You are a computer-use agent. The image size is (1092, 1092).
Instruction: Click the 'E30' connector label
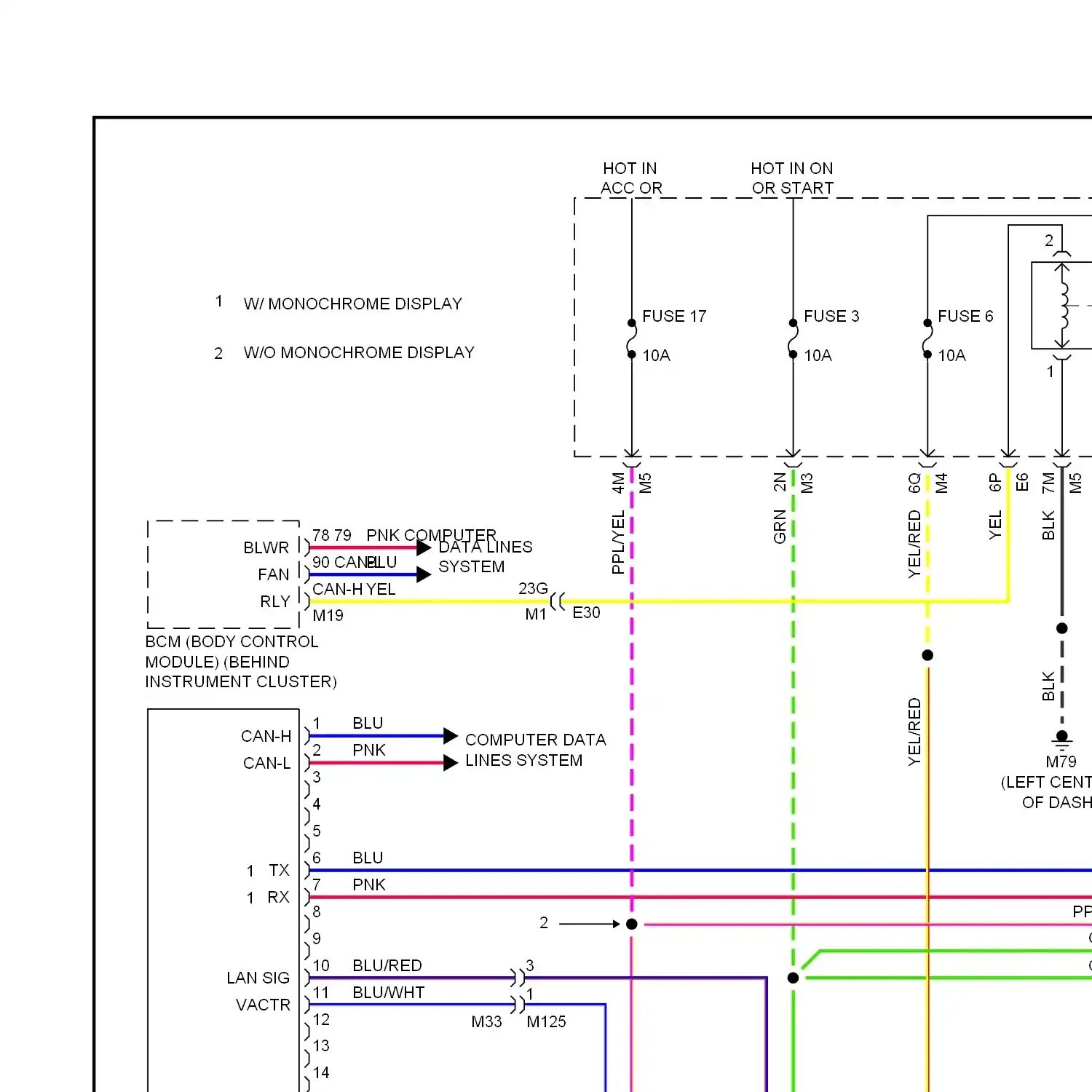click(x=586, y=613)
